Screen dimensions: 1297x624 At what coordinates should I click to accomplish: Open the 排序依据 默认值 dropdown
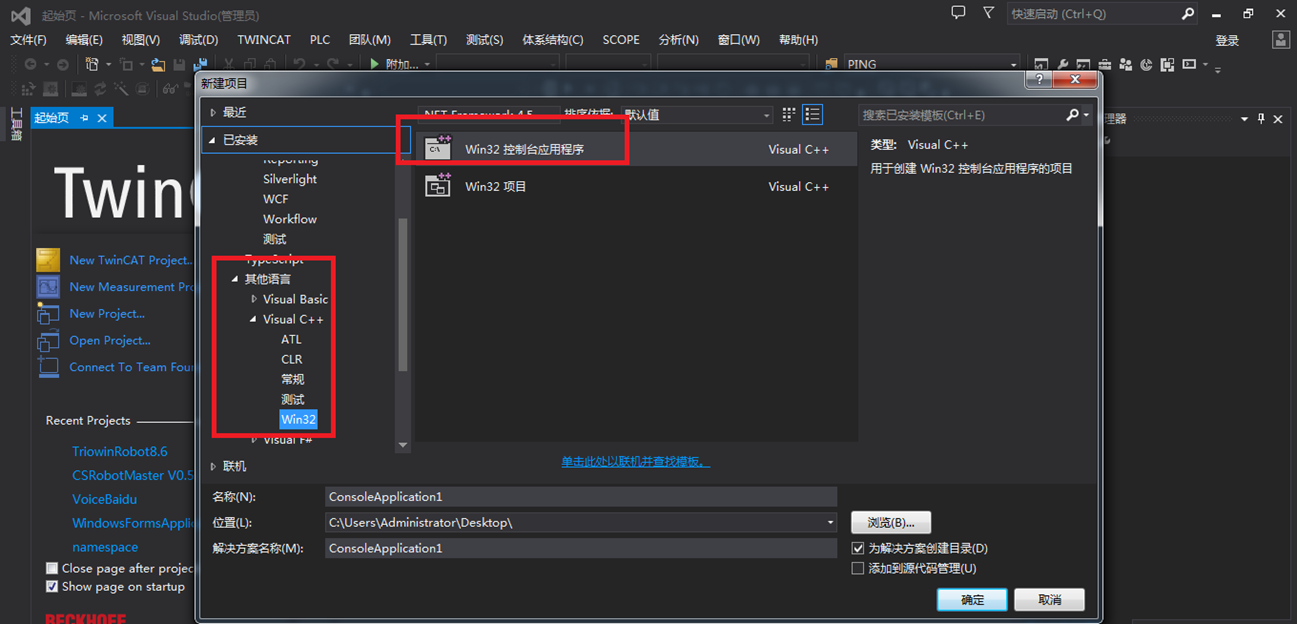[698, 115]
